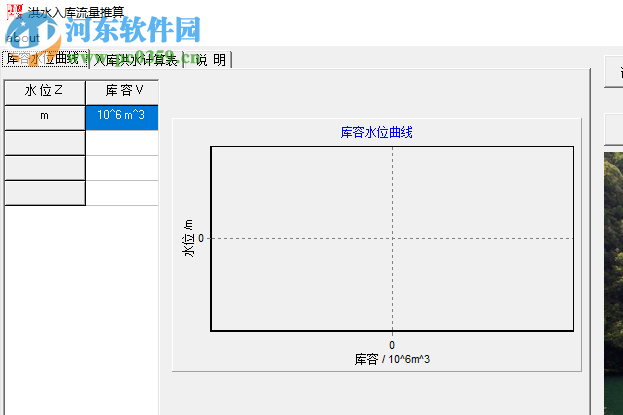Screen dimensions: 623x415
Task: Select the m unit cell under 水位Z
Action: pos(45,118)
